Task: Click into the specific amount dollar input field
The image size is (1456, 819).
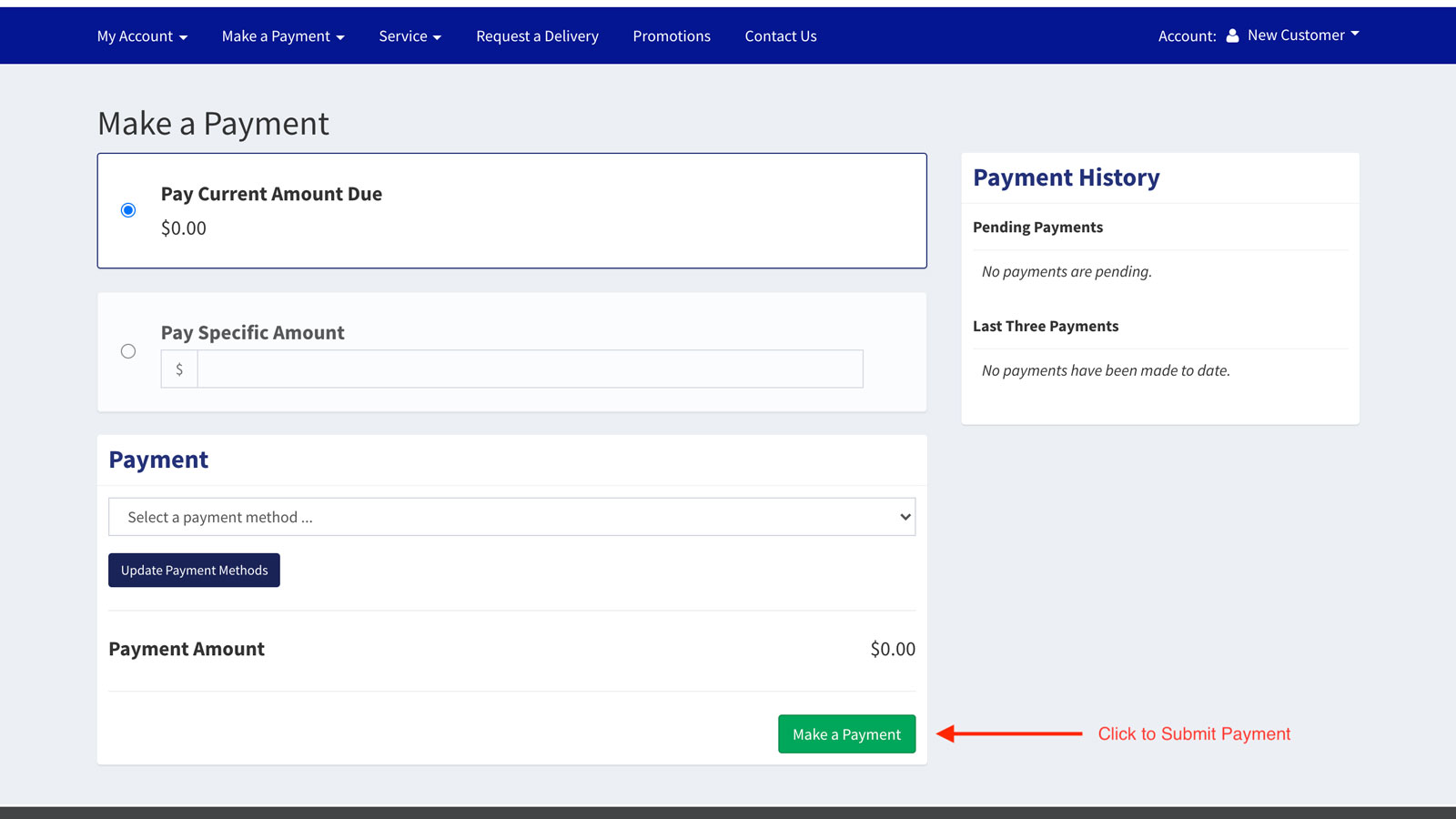Action: [x=530, y=369]
